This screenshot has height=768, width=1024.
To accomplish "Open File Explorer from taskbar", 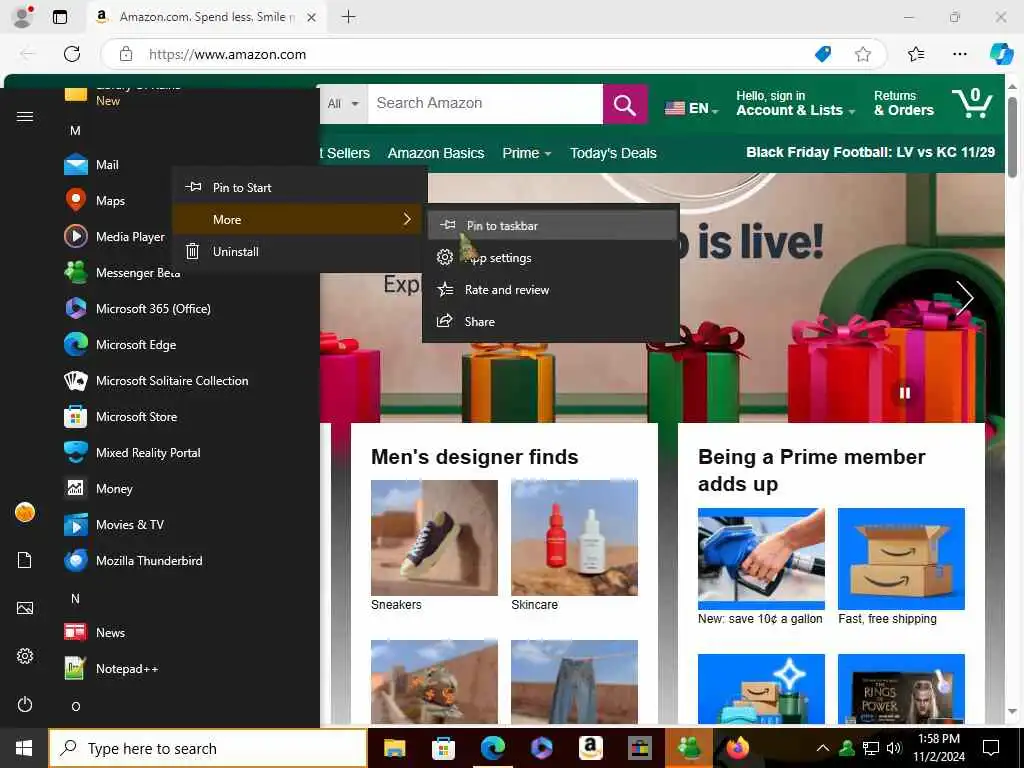I will (x=394, y=748).
